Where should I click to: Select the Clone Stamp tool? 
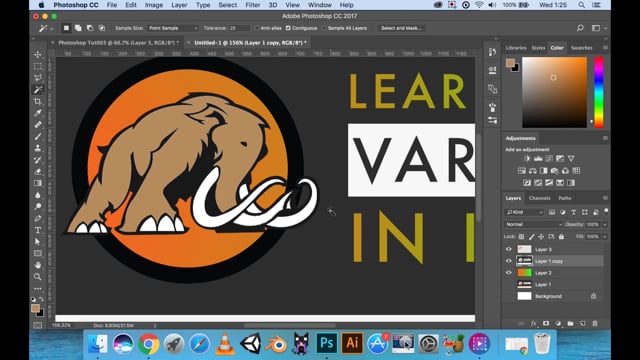pos(38,148)
